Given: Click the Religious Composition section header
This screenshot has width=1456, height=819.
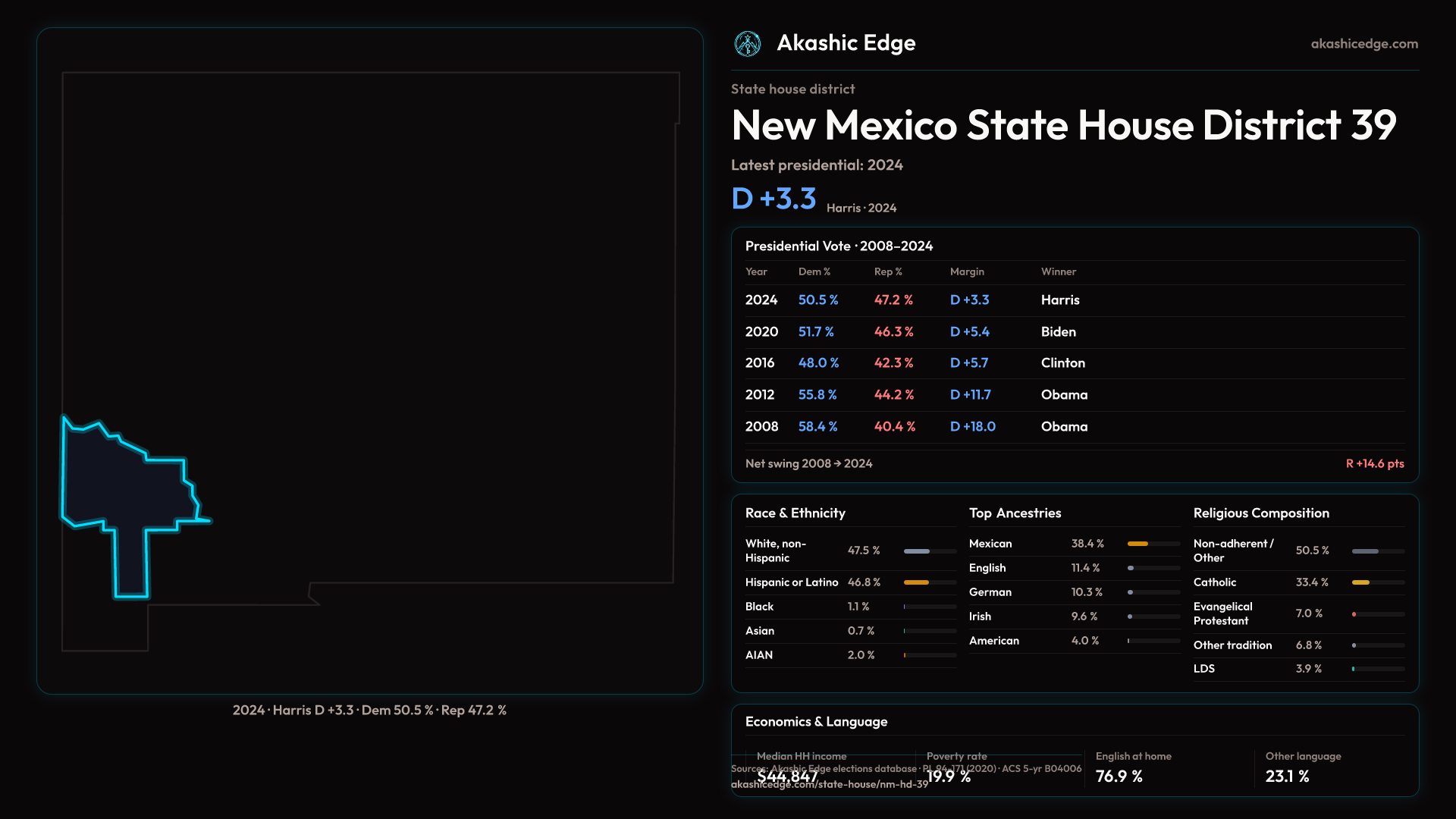Looking at the screenshot, I should pyautogui.click(x=1260, y=513).
